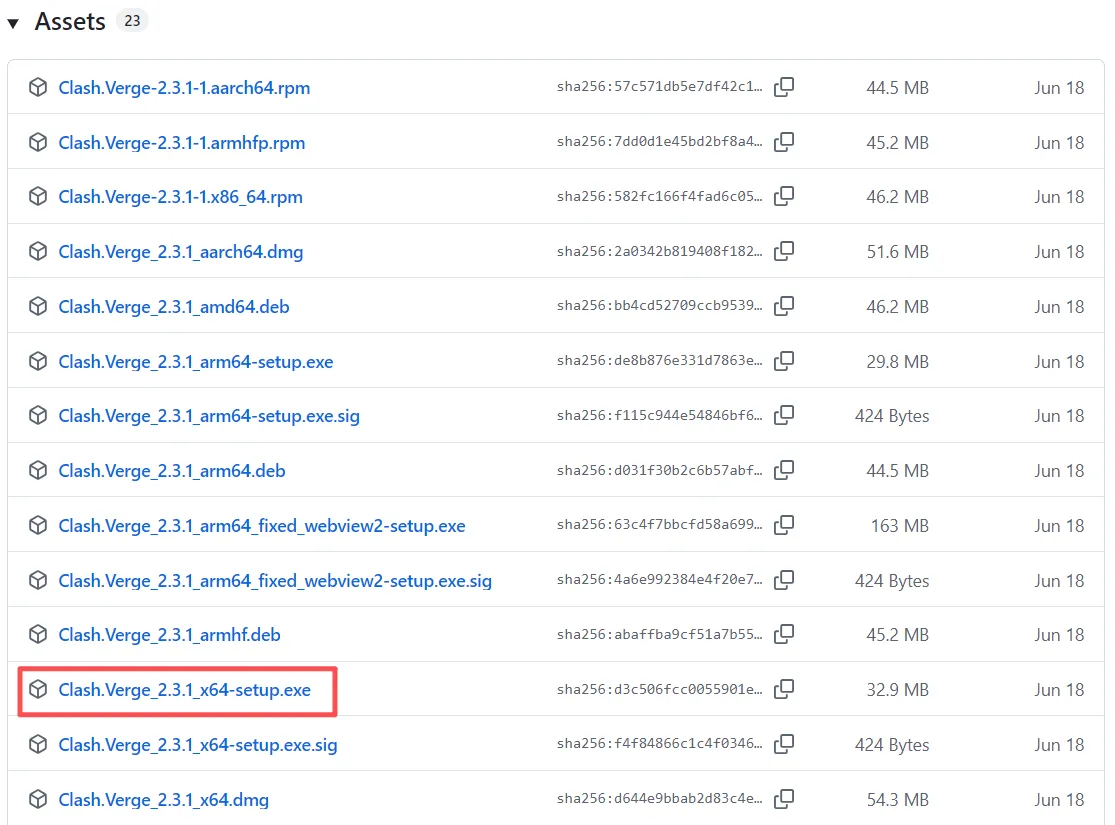Copy sha256 hash for armhfp.rpm file
1115x825 pixels.
(x=785, y=142)
